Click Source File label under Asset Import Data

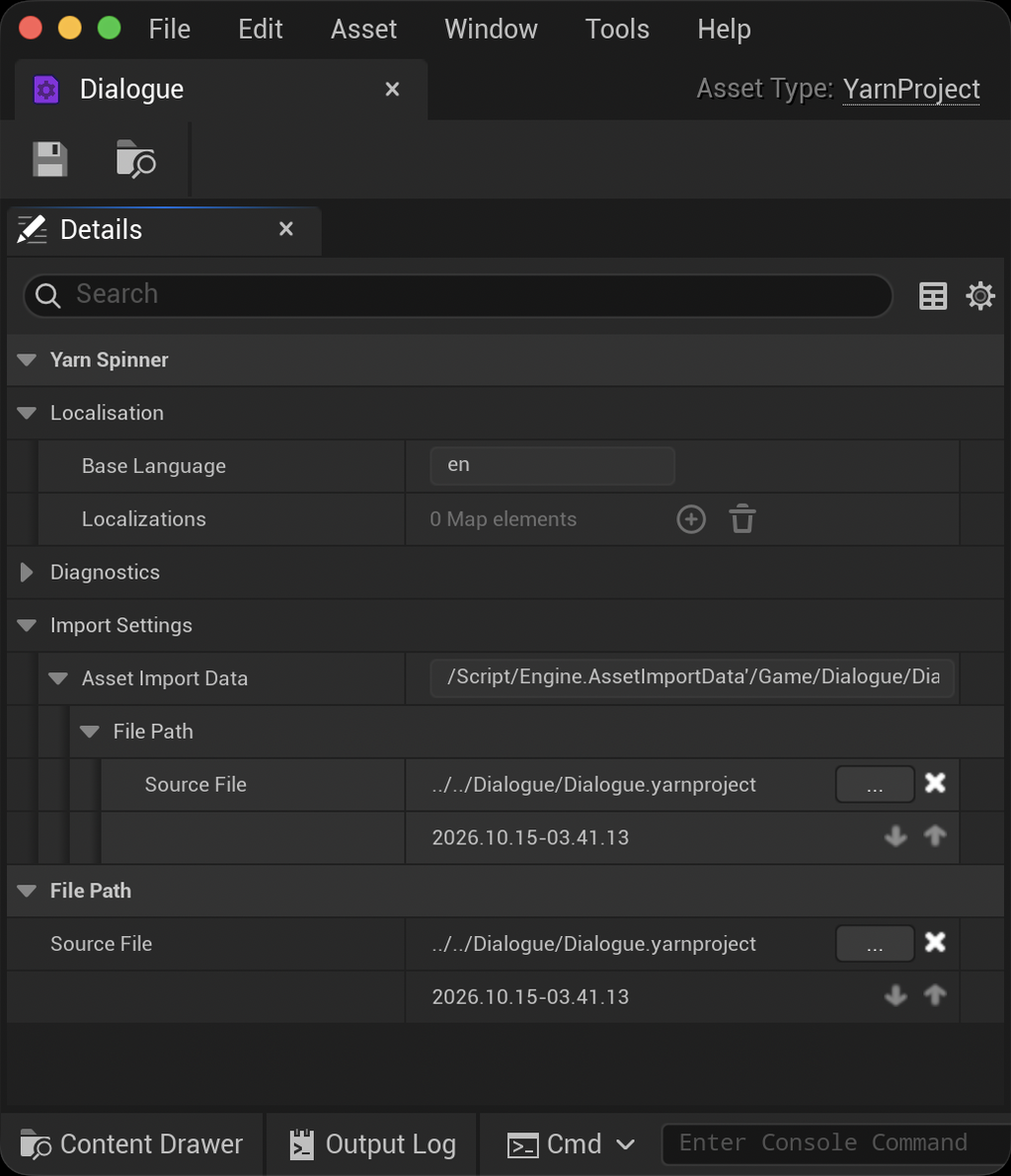(195, 785)
